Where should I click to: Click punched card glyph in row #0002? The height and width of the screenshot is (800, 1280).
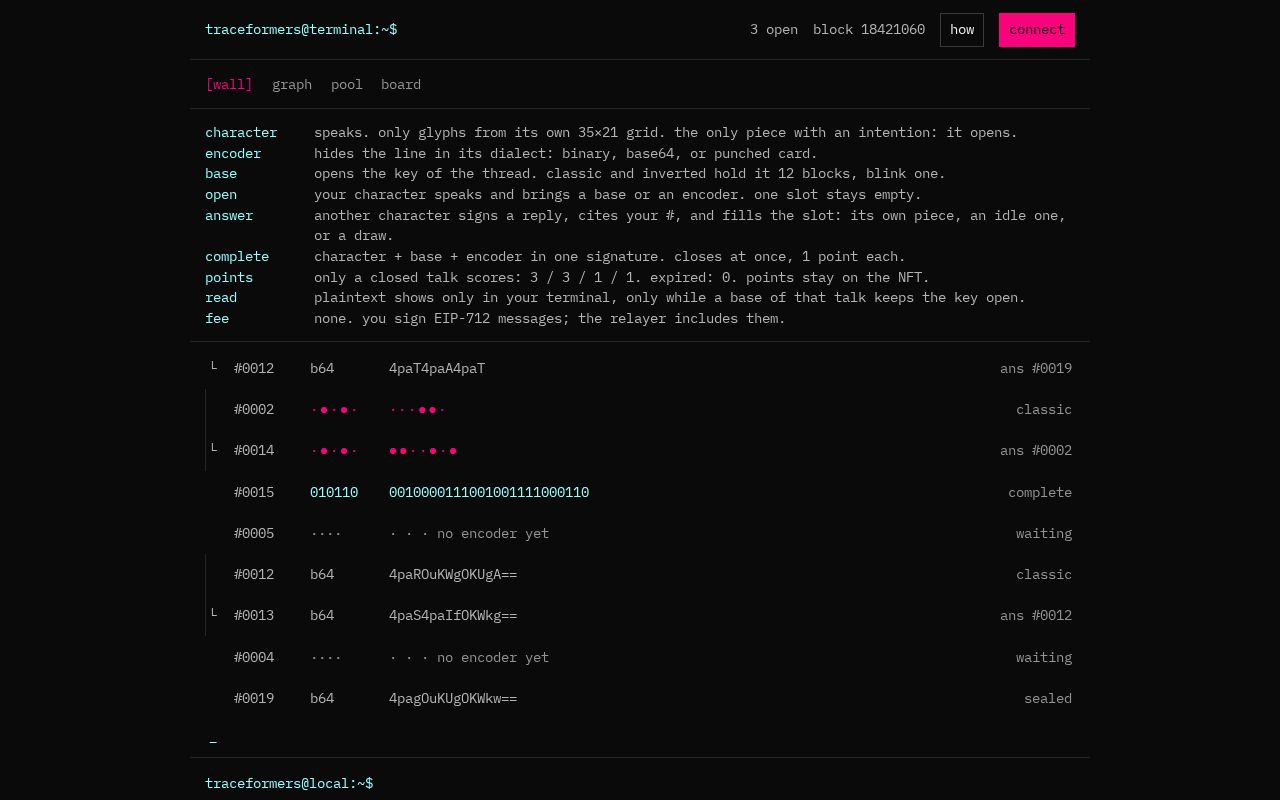click(x=334, y=409)
